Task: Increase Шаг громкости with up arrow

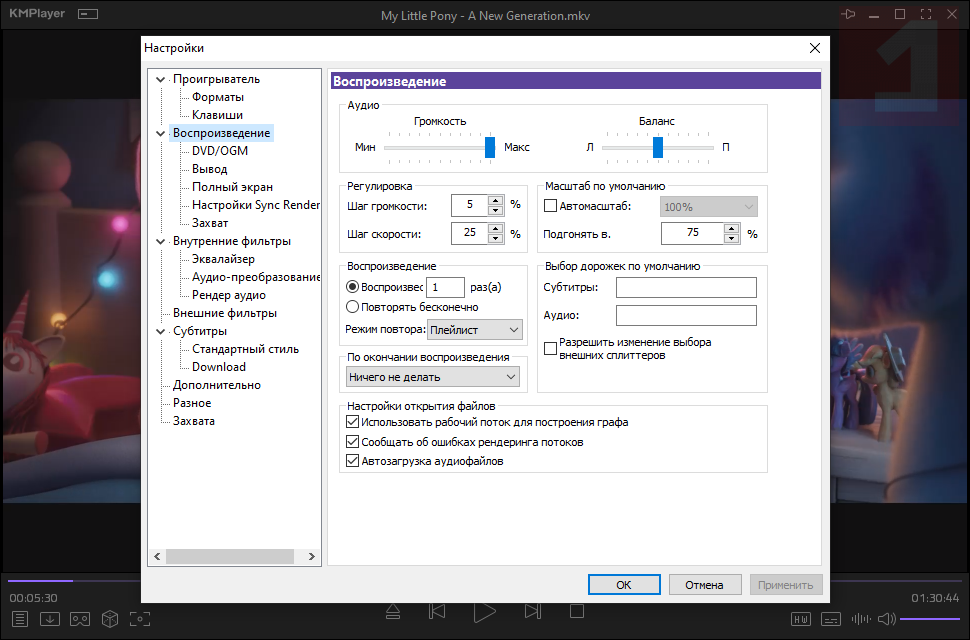Action: point(495,200)
